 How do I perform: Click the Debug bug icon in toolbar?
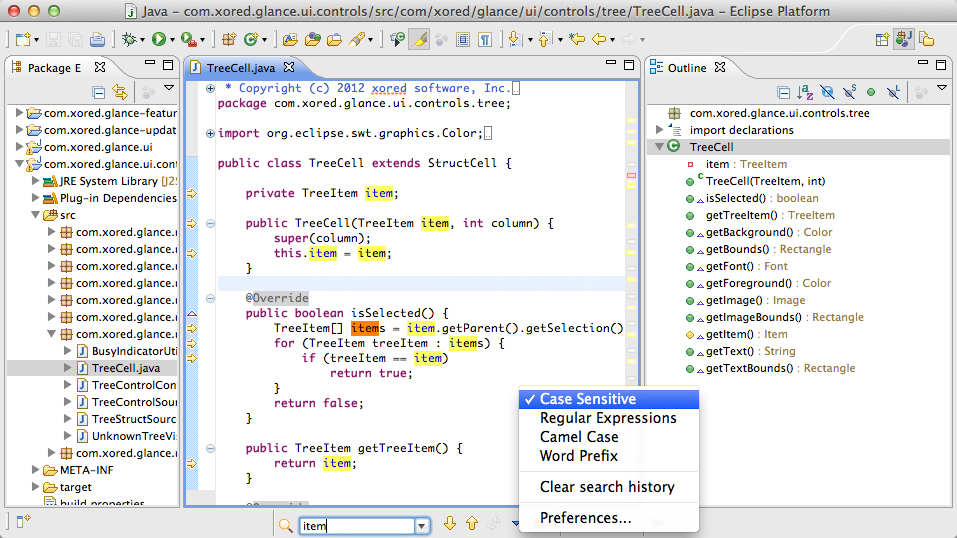click(127, 40)
